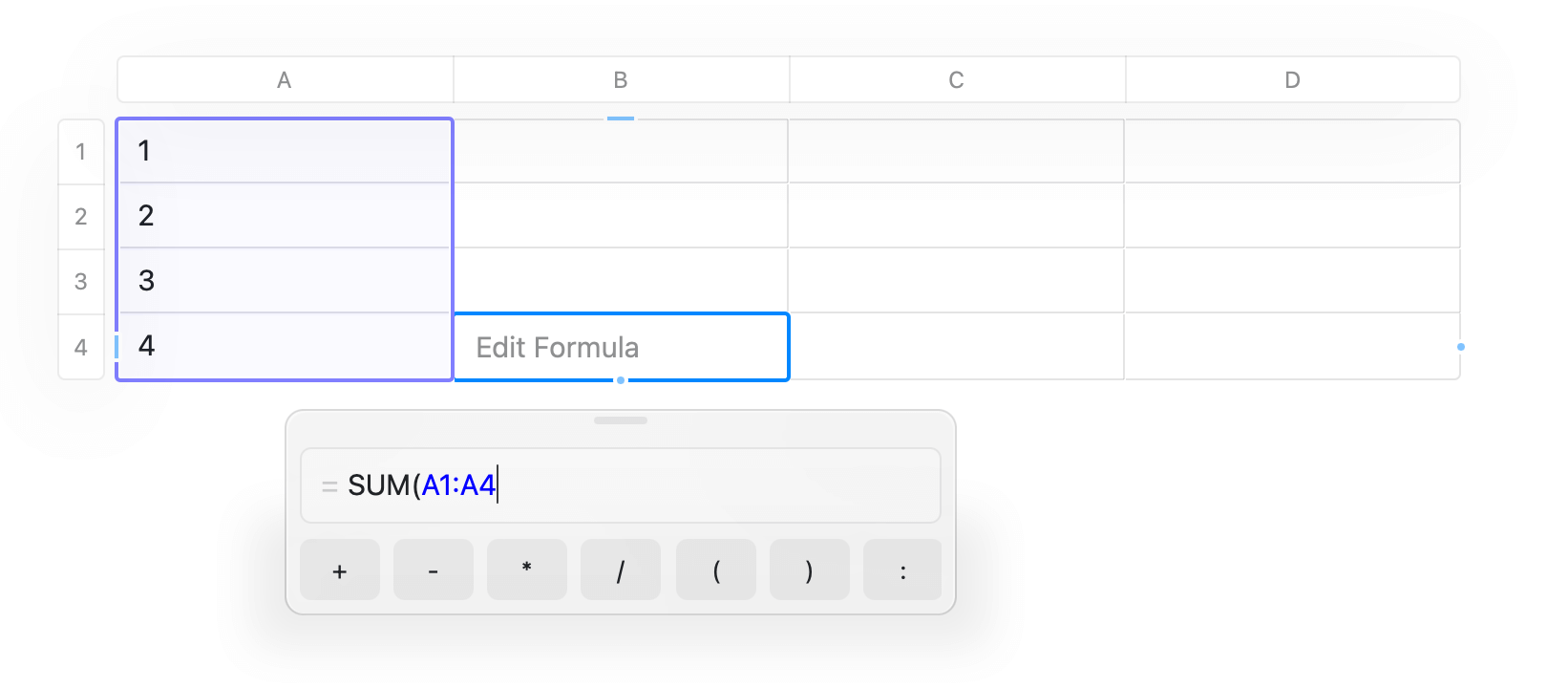This screenshot has height=688, width=1568.
Task: Select cell A4 containing value 4
Action: click(284, 346)
